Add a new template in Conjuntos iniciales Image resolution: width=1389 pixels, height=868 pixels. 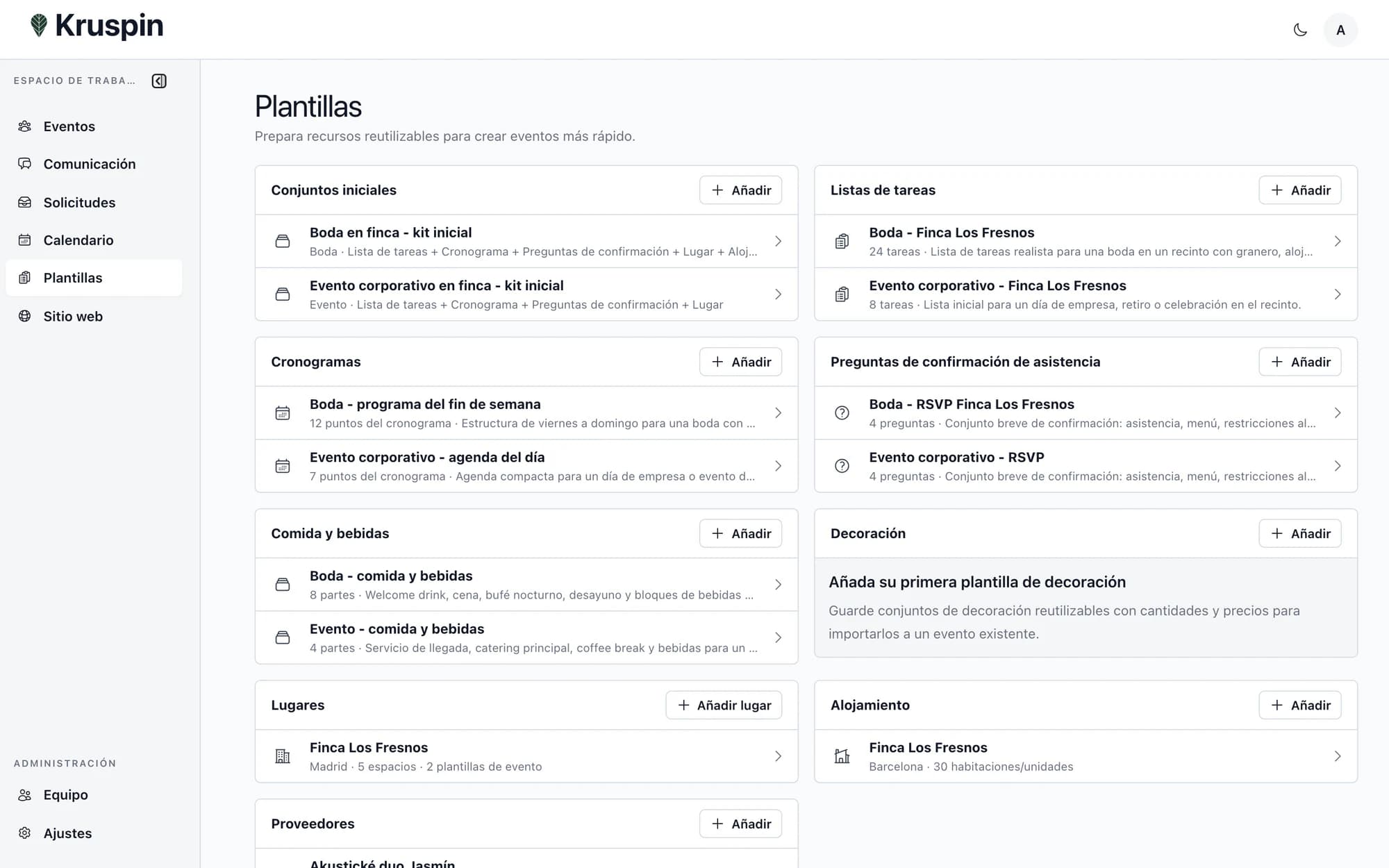click(x=740, y=190)
